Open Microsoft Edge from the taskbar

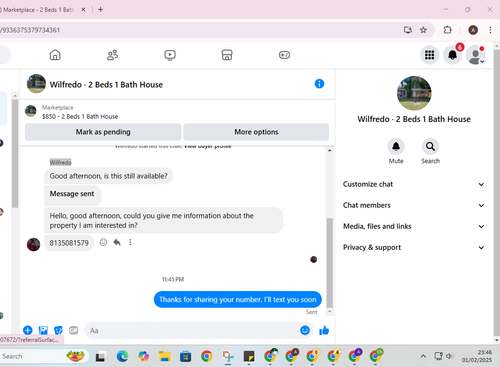[x=122, y=356]
